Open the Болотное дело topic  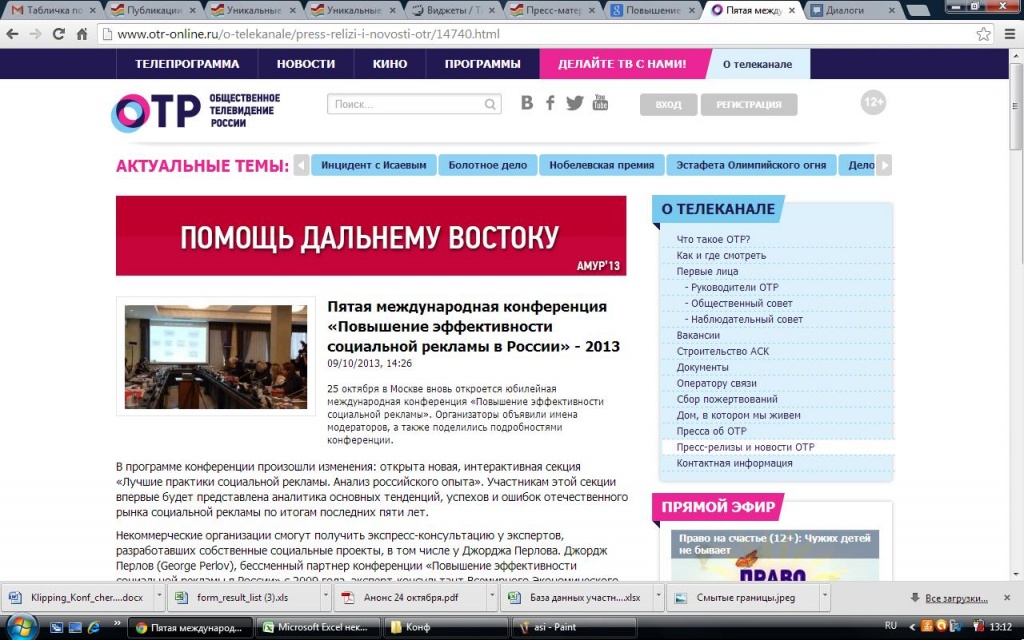point(488,165)
